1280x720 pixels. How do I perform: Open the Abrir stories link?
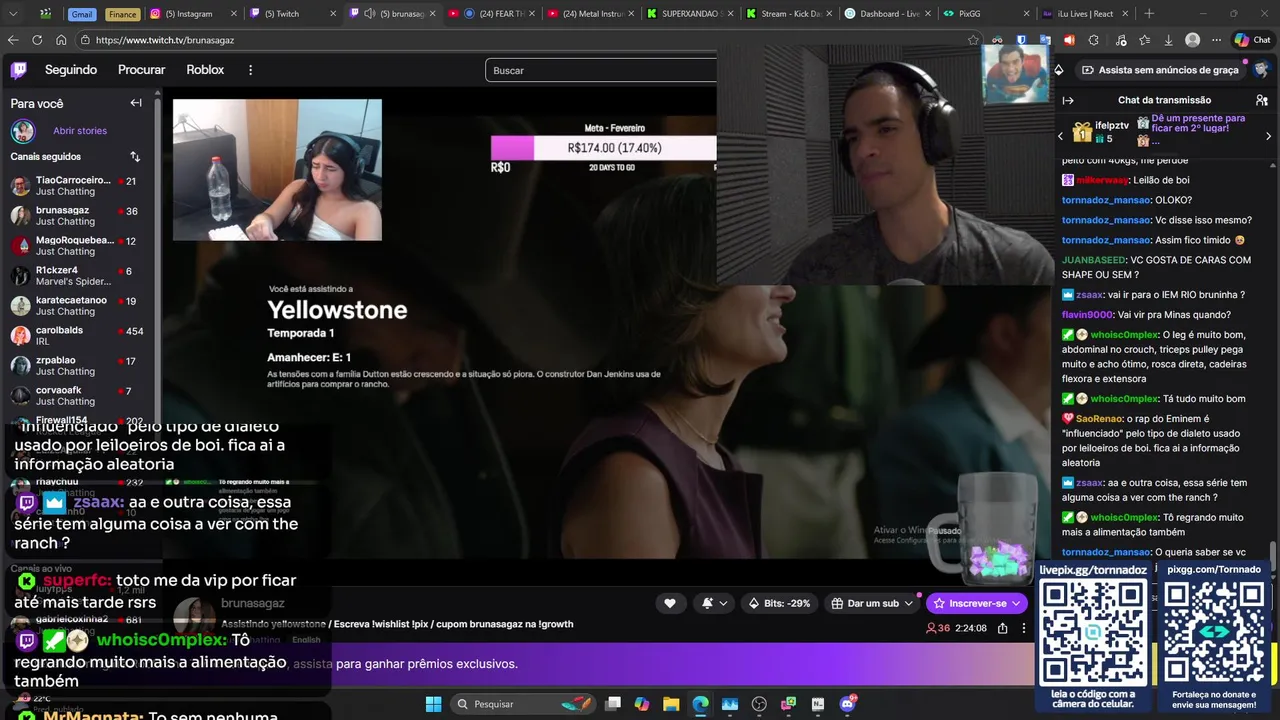pyautogui.click(x=80, y=131)
